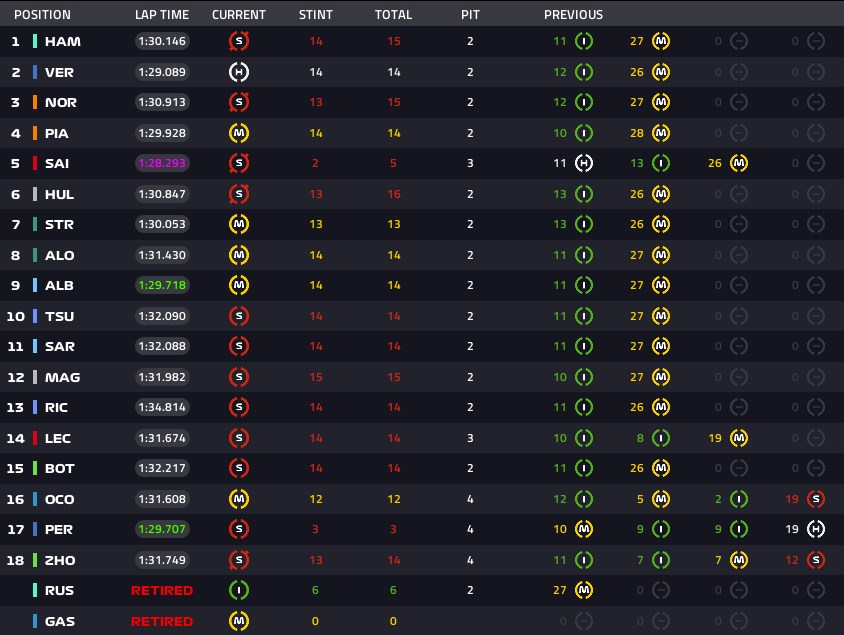Select driver name PER in position 17
844x635 pixels.
point(59,530)
